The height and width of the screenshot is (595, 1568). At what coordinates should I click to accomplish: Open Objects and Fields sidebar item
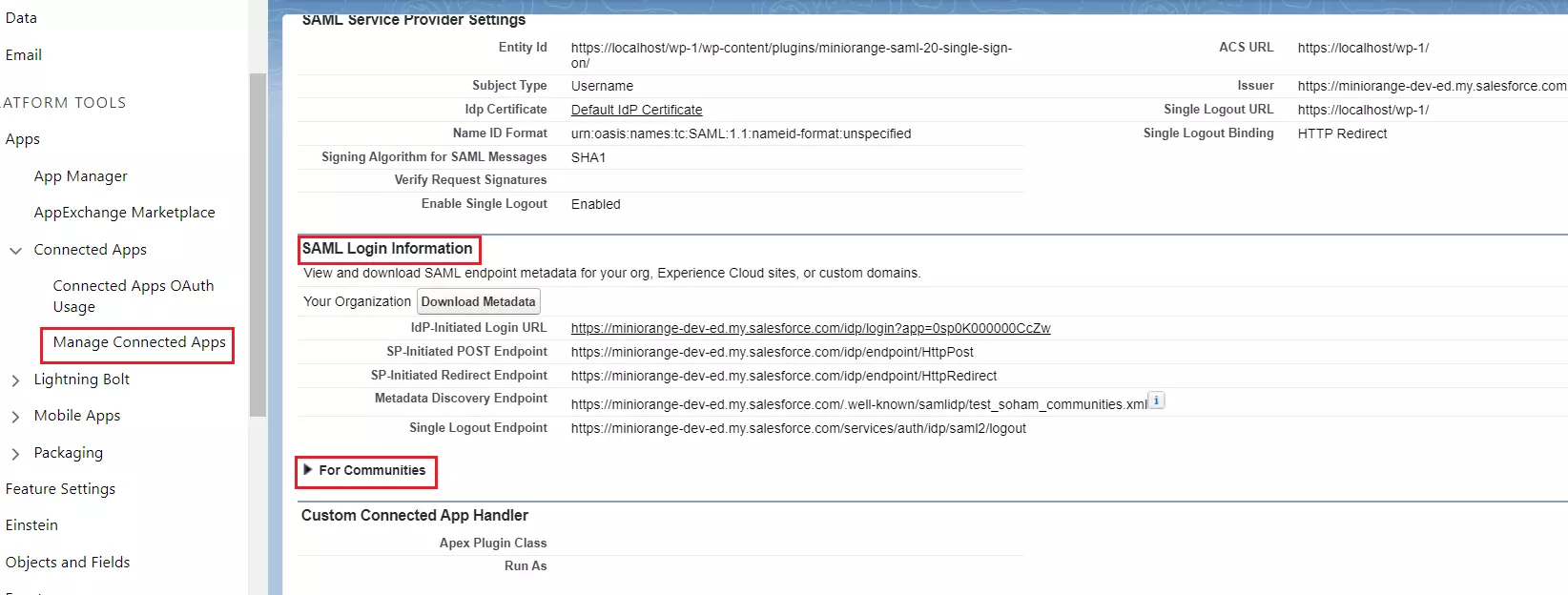[x=68, y=563]
